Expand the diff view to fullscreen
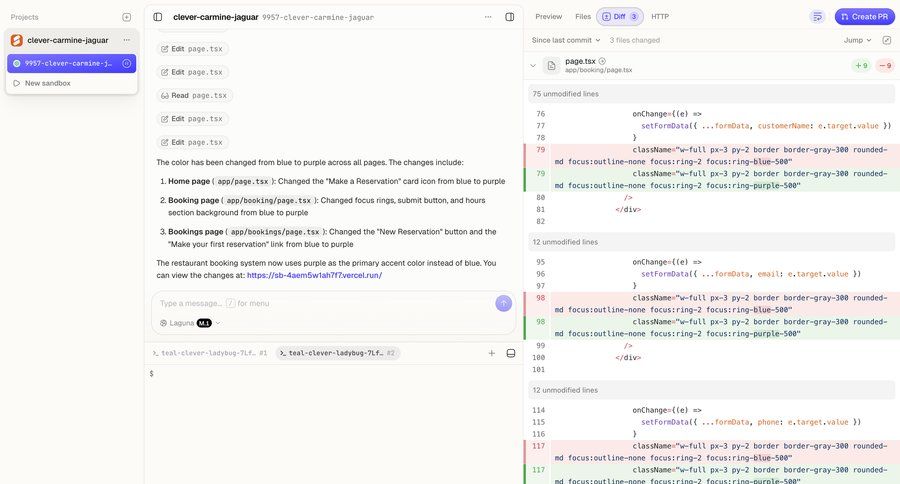This screenshot has width=900, height=484. 887,40
